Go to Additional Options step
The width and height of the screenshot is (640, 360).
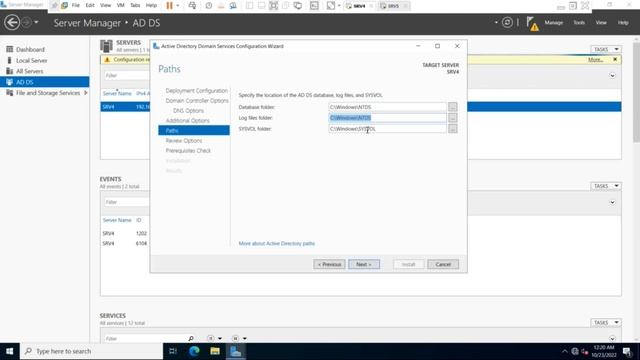tap(187, 120)
